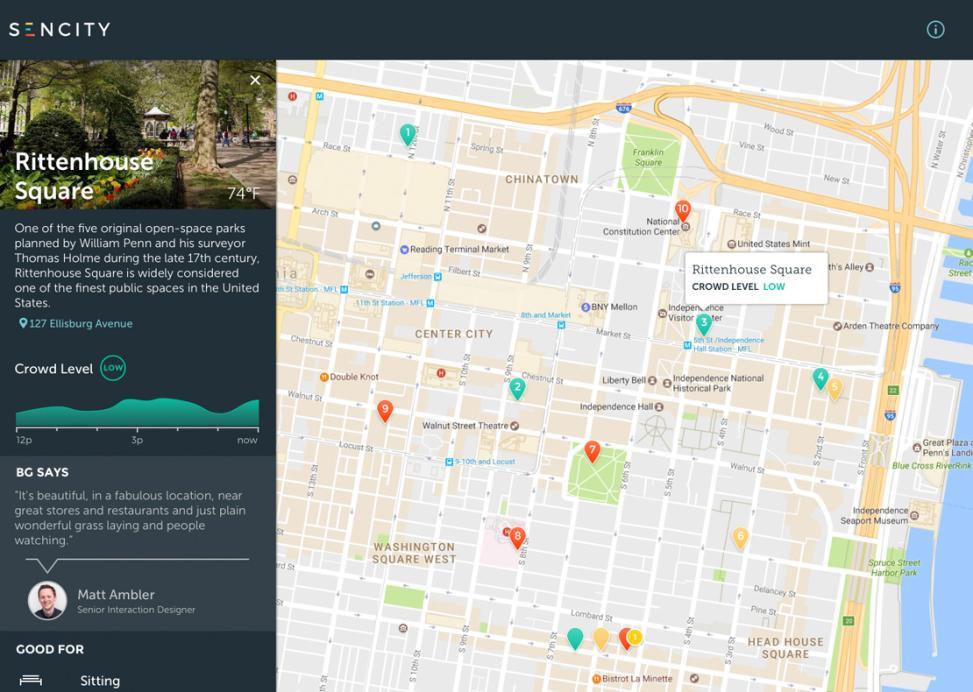Click the Rittenhouse Square header photo

coord(138,134)
